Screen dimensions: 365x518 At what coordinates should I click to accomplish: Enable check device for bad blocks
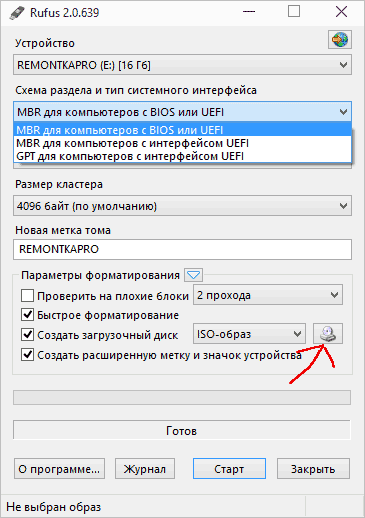(x=27, y=295)
